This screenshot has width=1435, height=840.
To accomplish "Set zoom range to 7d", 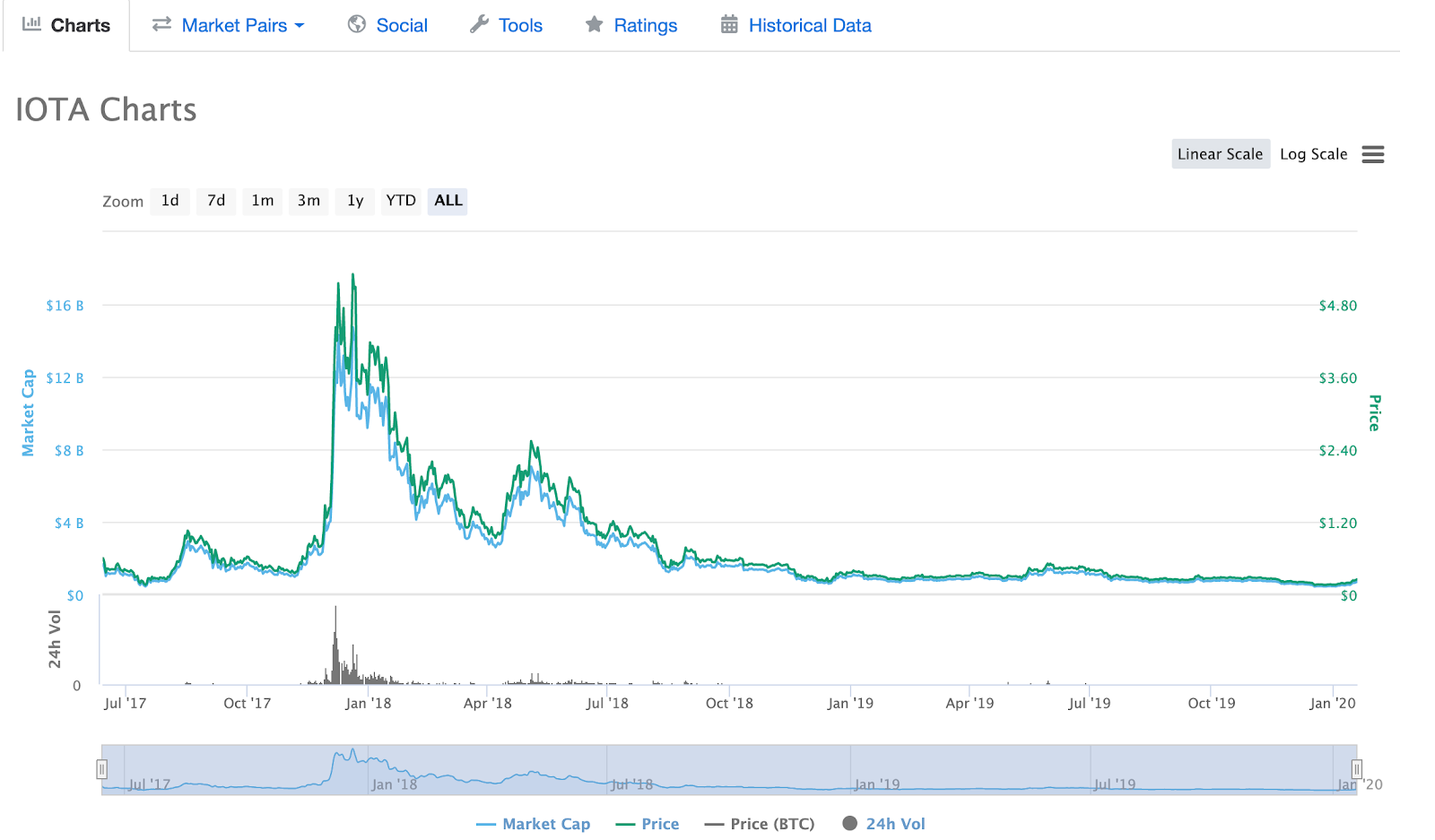I will [x=216, y=201].
